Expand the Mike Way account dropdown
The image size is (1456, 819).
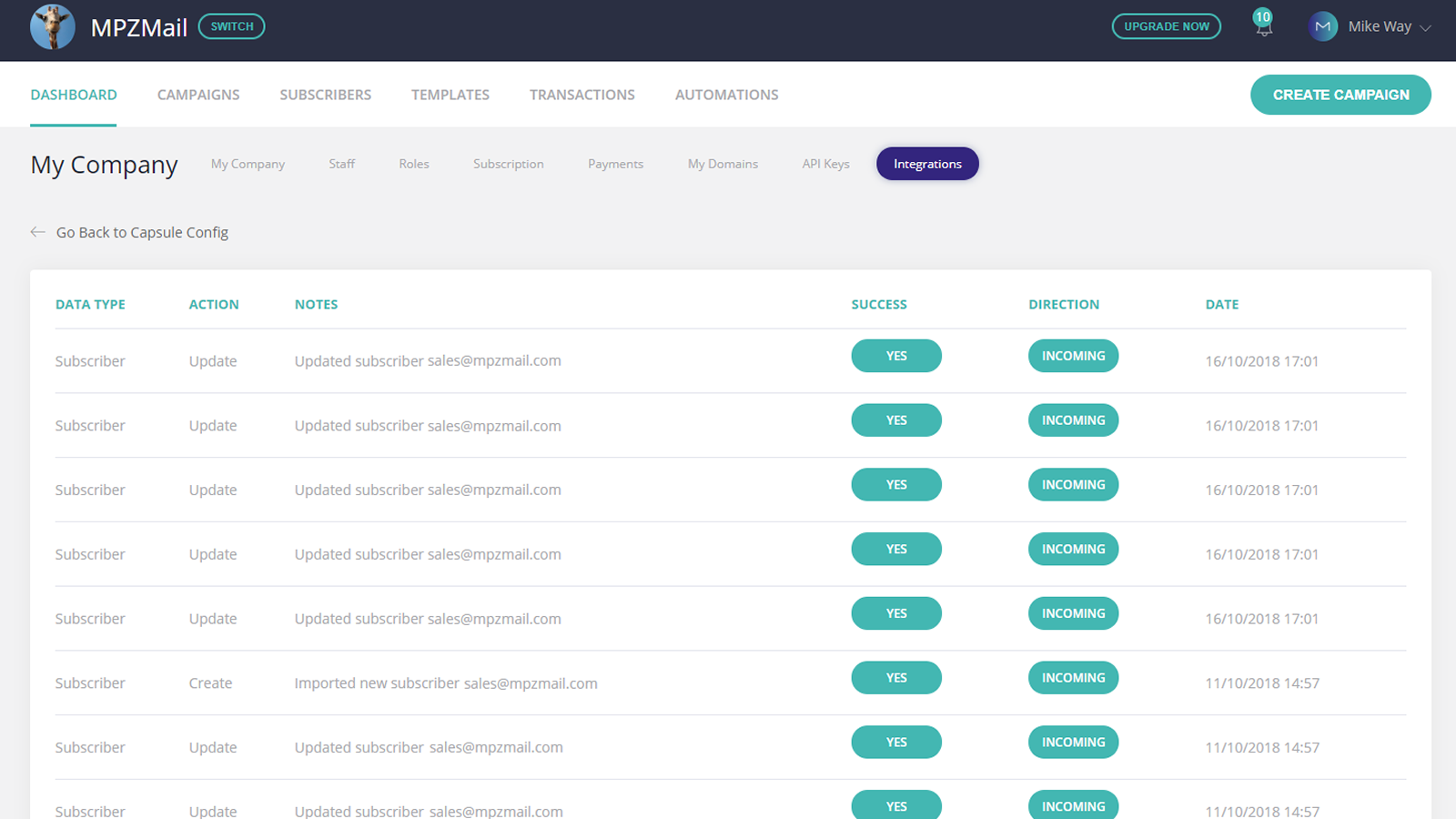coord(1425,28)
